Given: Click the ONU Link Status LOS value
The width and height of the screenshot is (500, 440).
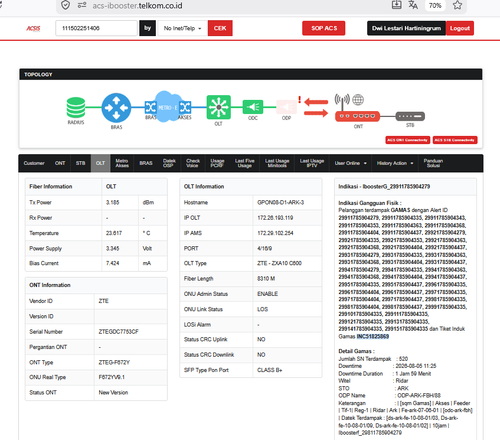Looking at the screenshot, I should click(x=262, y=309).
